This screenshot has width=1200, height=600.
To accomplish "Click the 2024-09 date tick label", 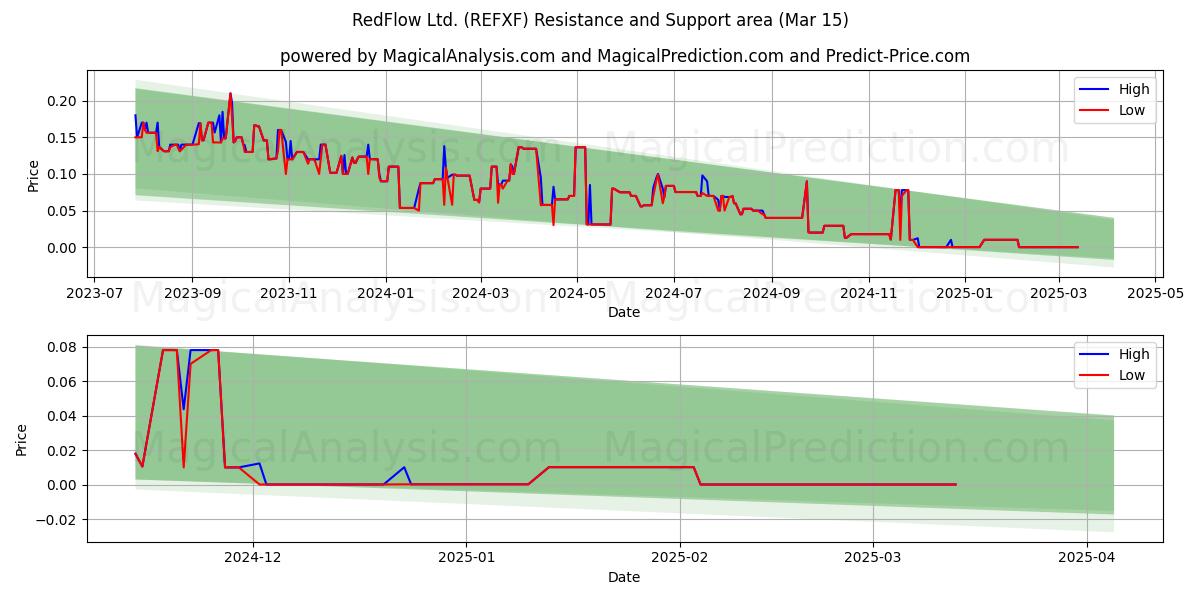I will pos(771,295).
